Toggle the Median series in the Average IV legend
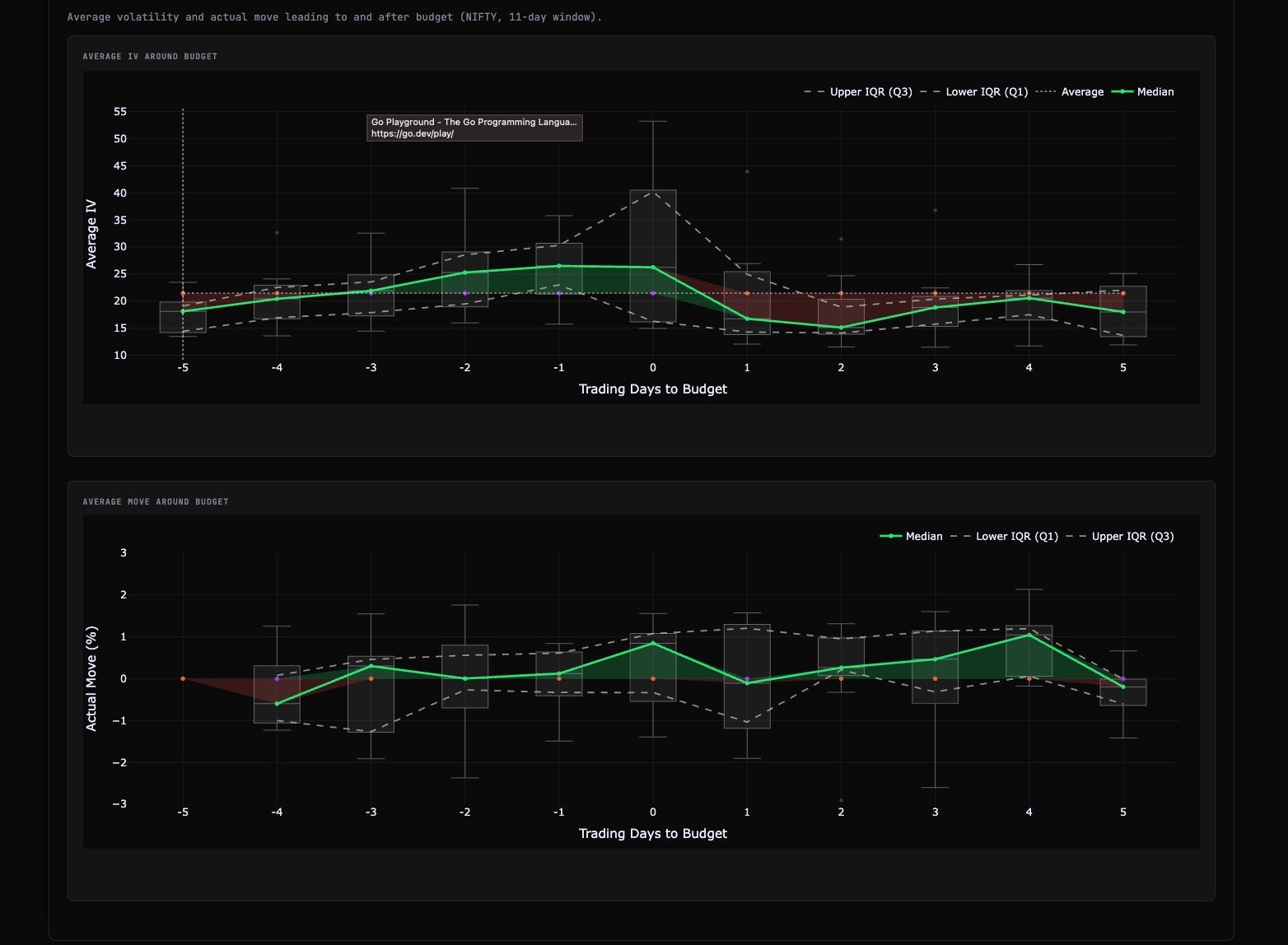 (x=1155, y=92)
